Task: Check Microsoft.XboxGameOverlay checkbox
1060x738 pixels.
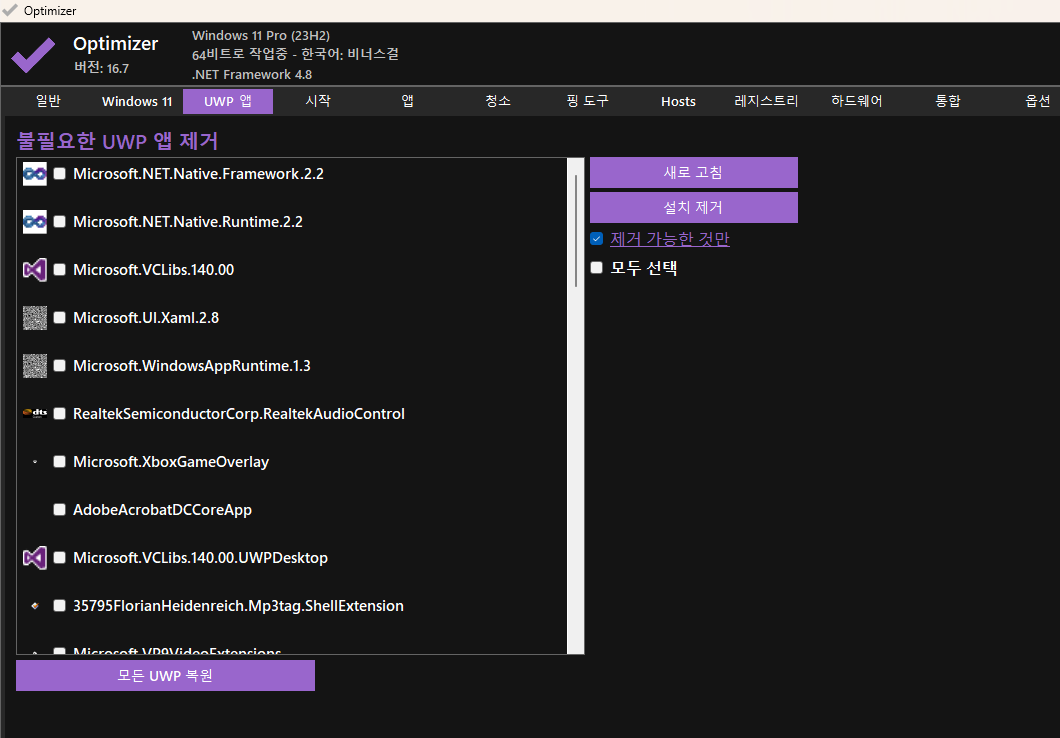Action: click(x=59, y=462)
